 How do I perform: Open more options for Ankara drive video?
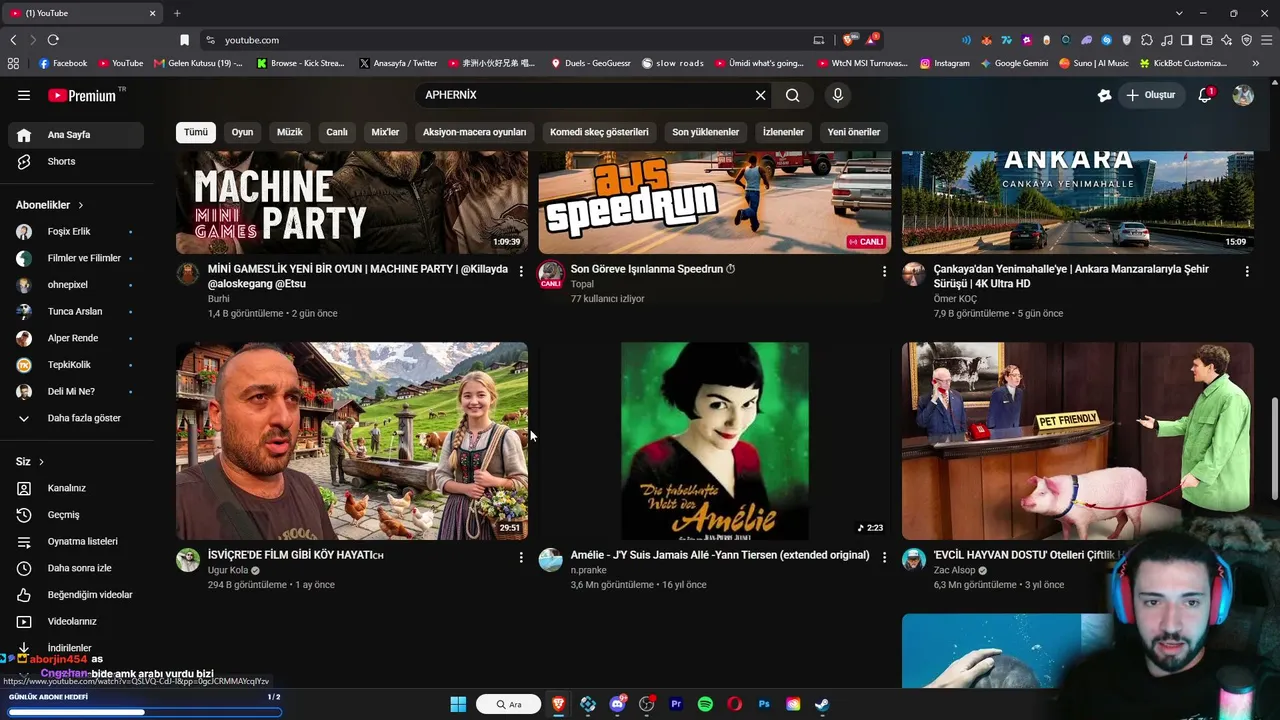1247,272
